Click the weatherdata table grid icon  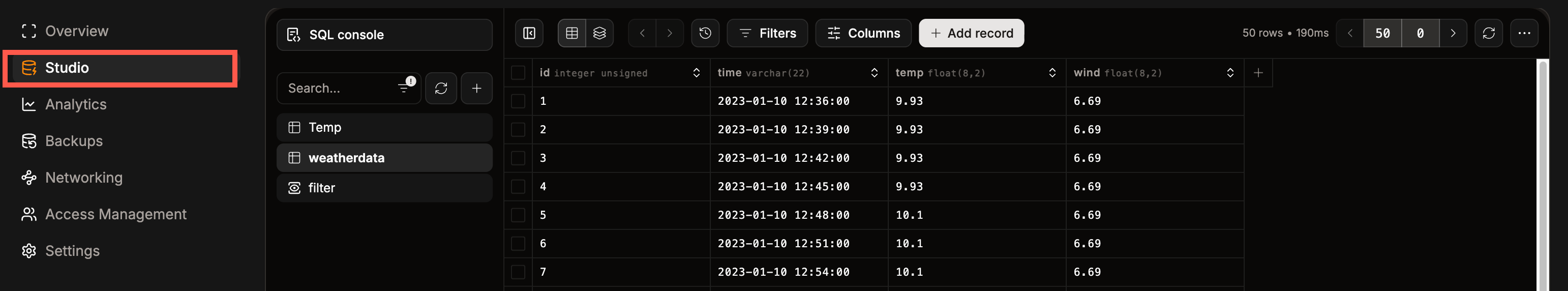pyautogui.click(x=294, y=158)
